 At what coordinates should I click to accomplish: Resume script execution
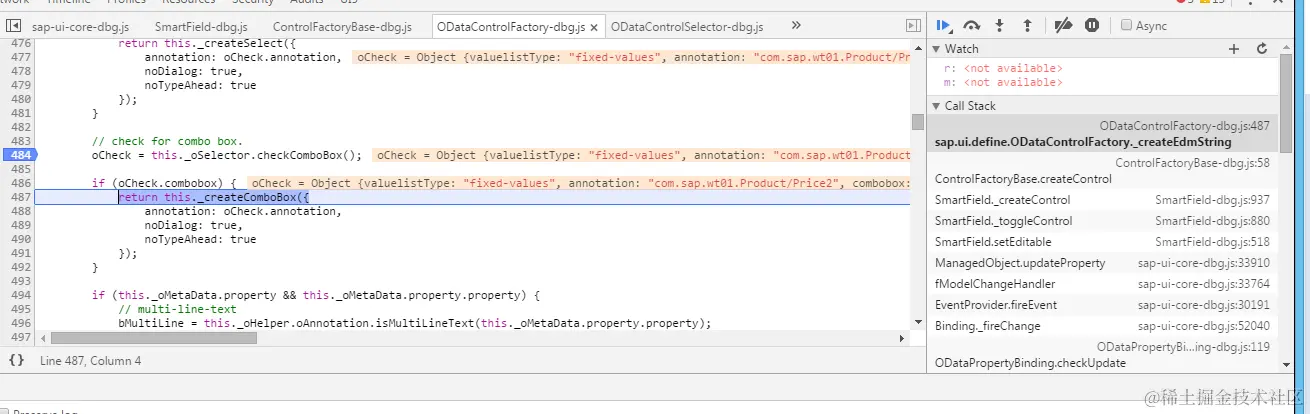(944, 25)
